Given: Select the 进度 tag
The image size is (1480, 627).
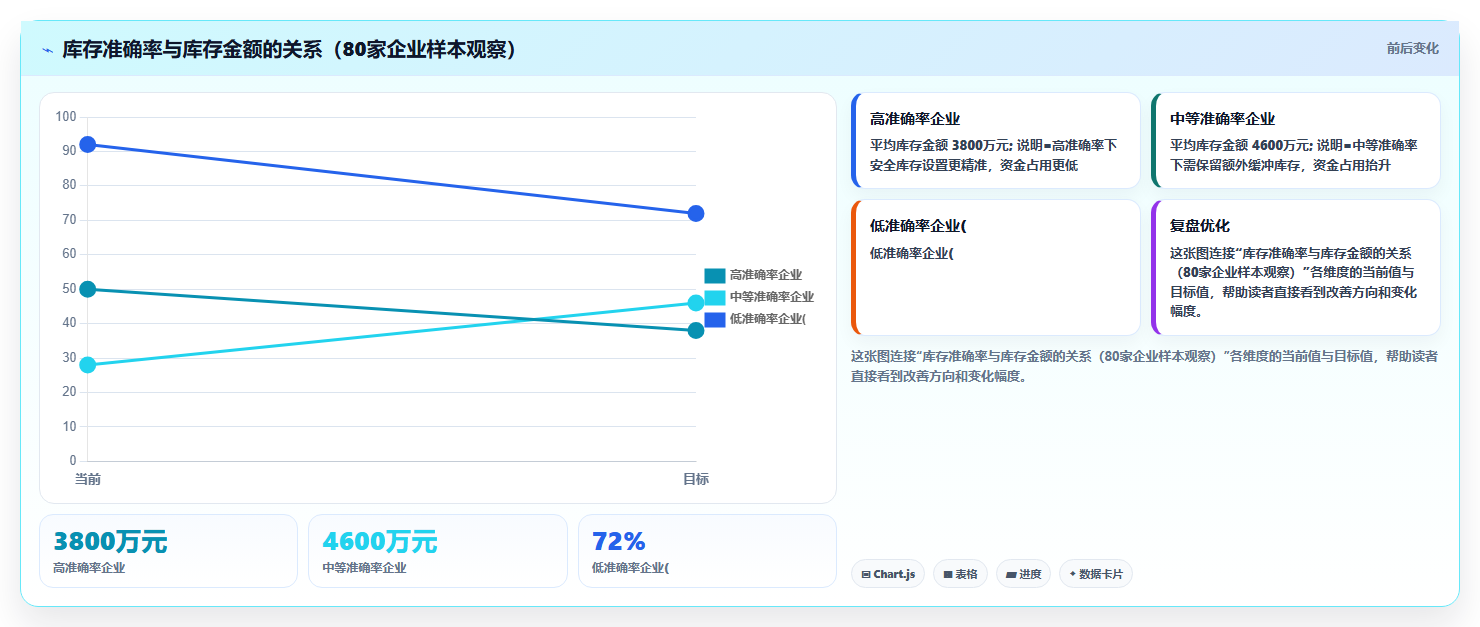Looking at the screenshot, I should coord(1023,574).
